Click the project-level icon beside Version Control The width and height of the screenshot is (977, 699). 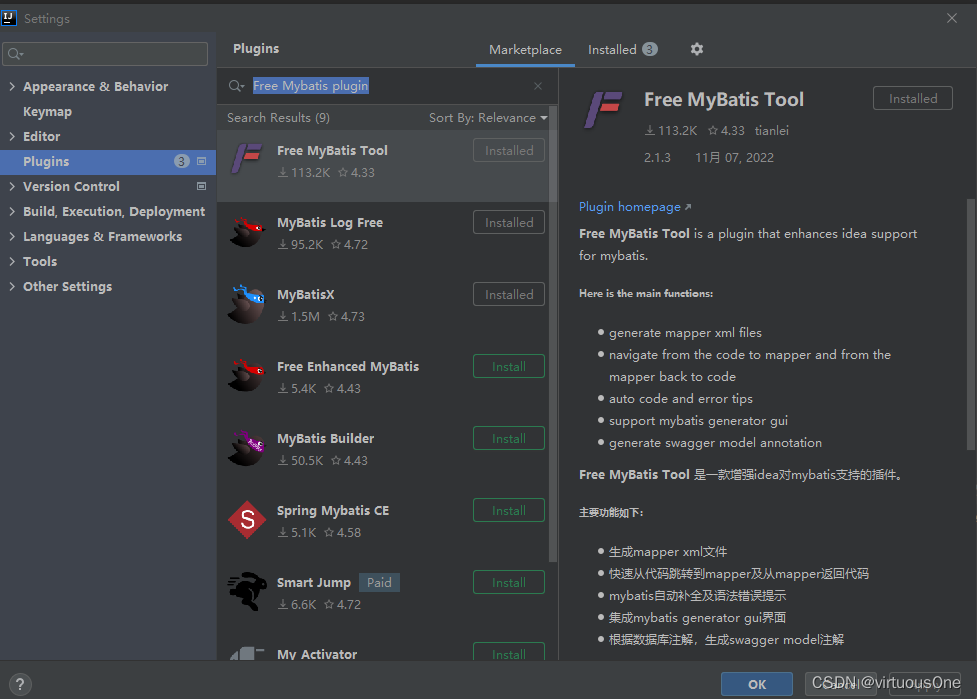tap(201, 186)
